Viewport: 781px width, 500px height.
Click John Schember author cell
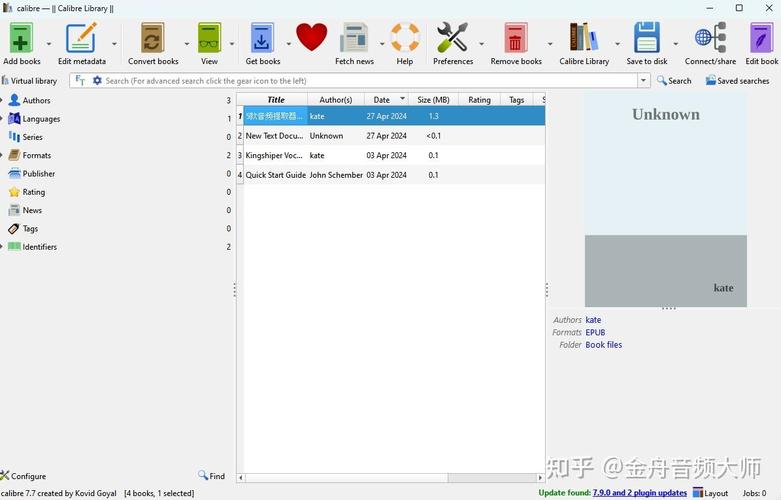[336, 175]
